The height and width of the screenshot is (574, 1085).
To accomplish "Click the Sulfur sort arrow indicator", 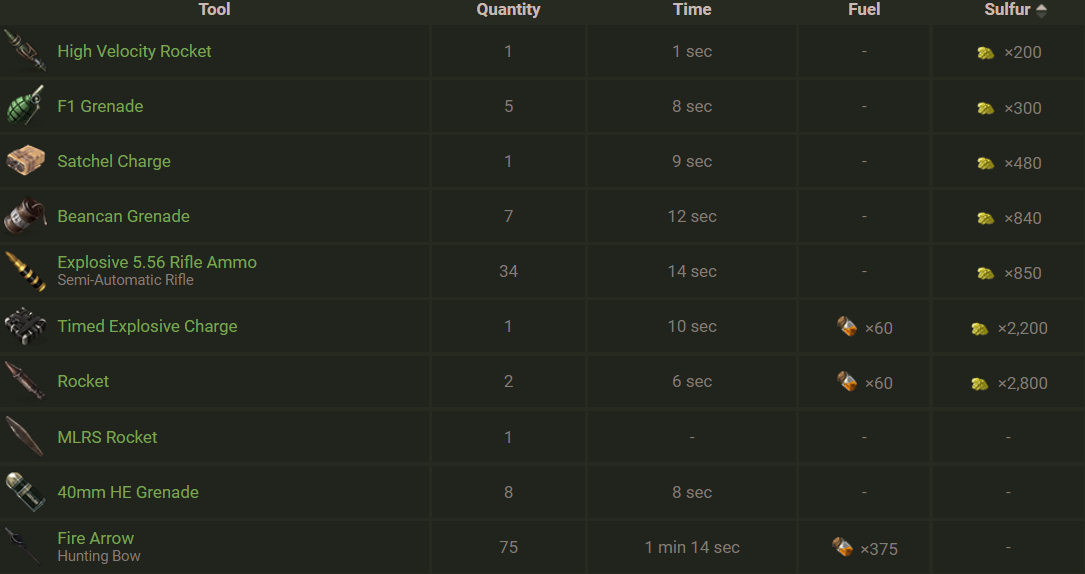I will click(1042, 10).
